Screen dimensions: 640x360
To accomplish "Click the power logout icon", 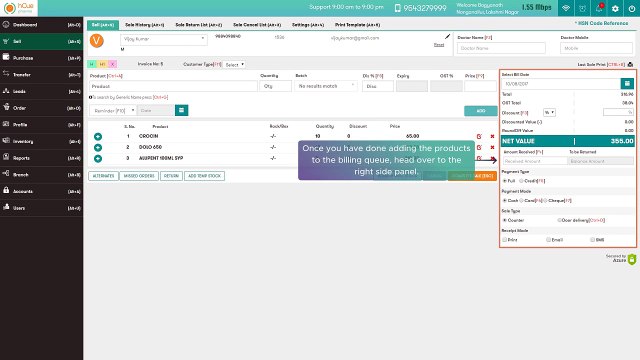I will [632, 8].
